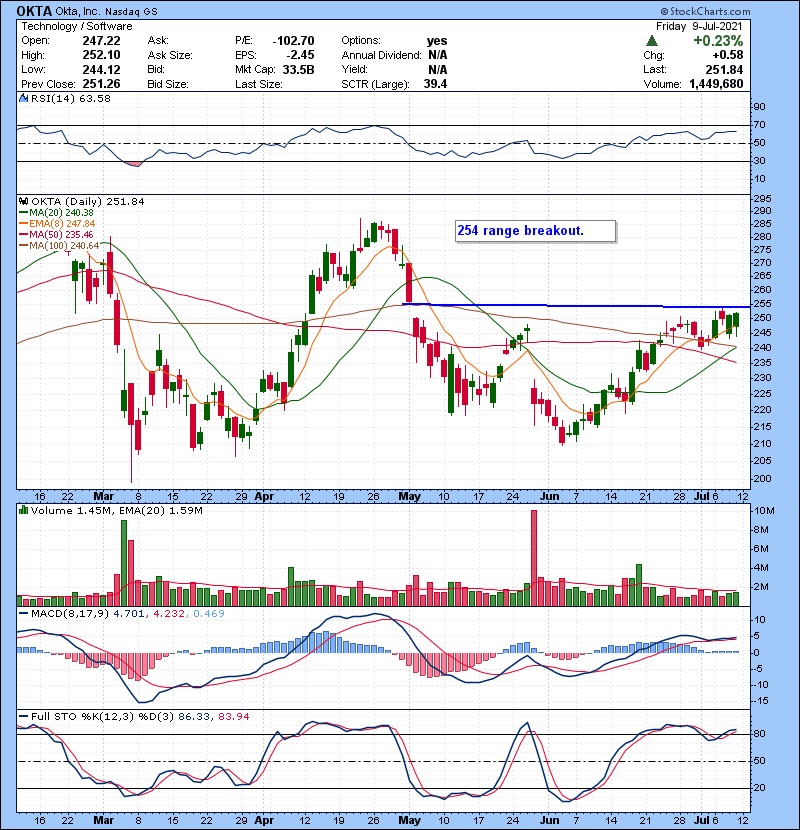Click the 295 label on the price axis
Screen dimensions: 800x830
[762, 199]
